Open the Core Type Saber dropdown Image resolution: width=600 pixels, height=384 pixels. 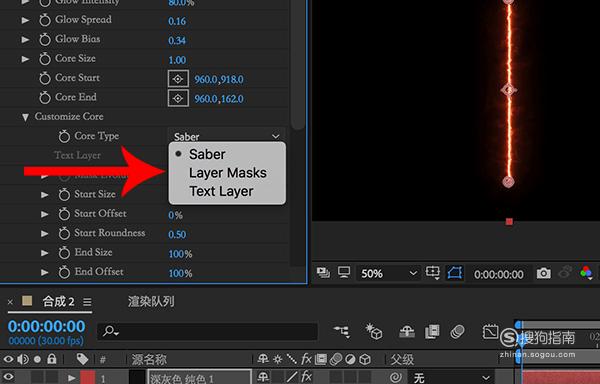227,136
